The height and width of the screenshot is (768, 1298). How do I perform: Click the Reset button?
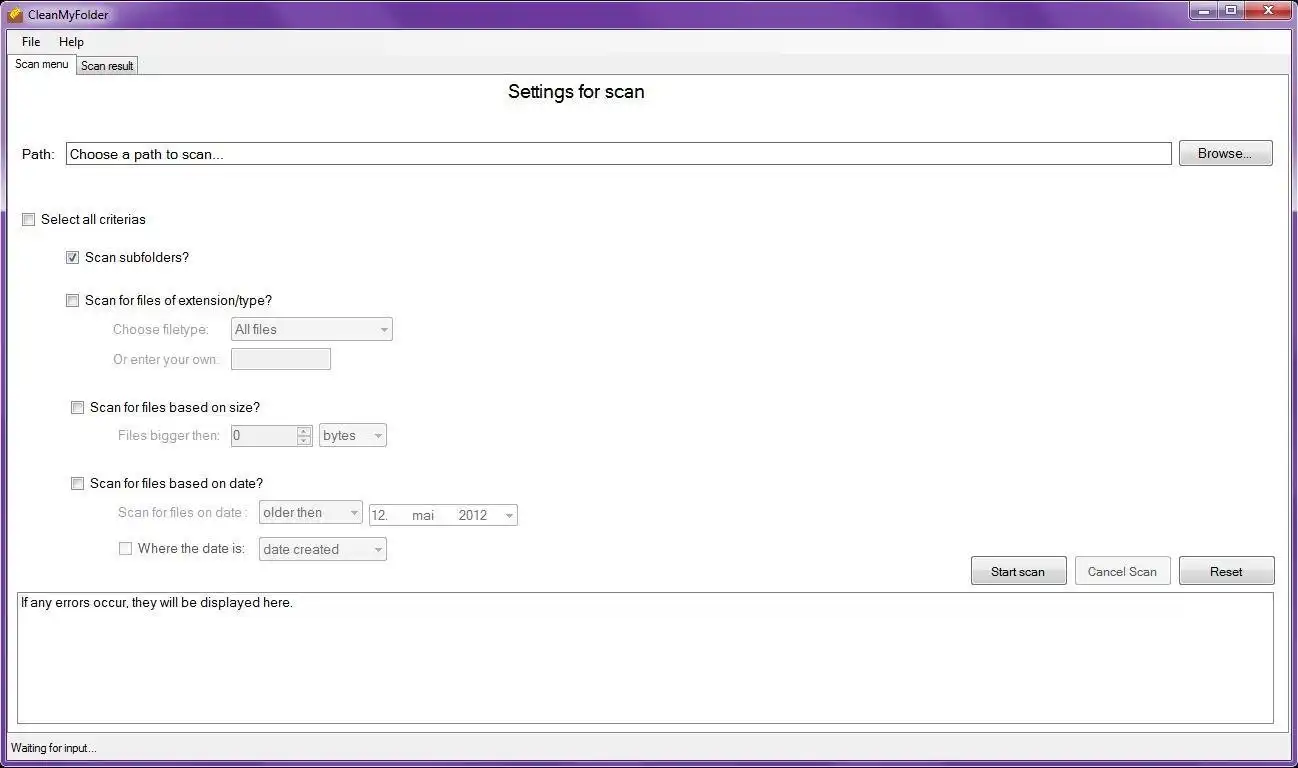pos(1226,571)
